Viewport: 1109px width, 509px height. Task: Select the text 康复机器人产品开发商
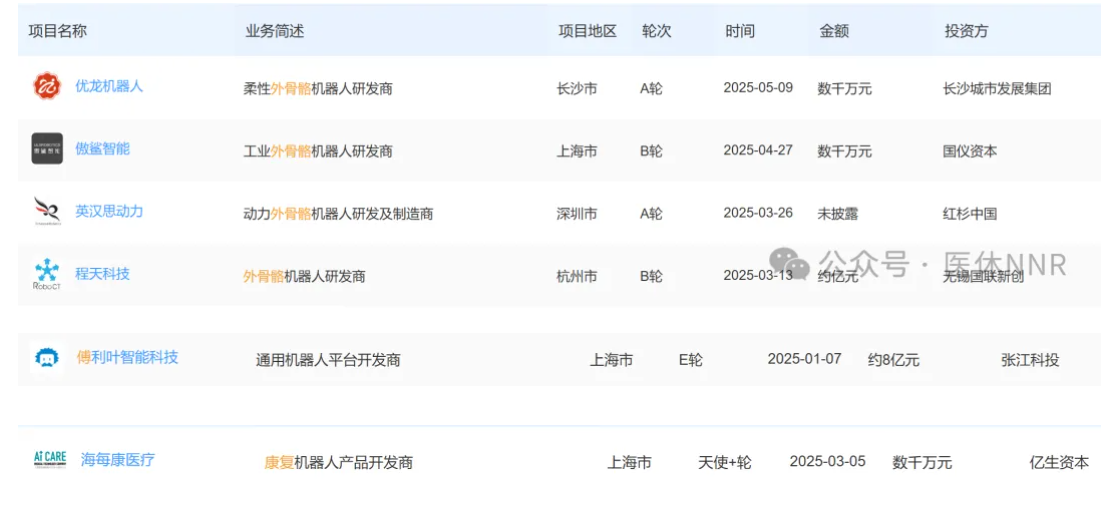[339, 463]
